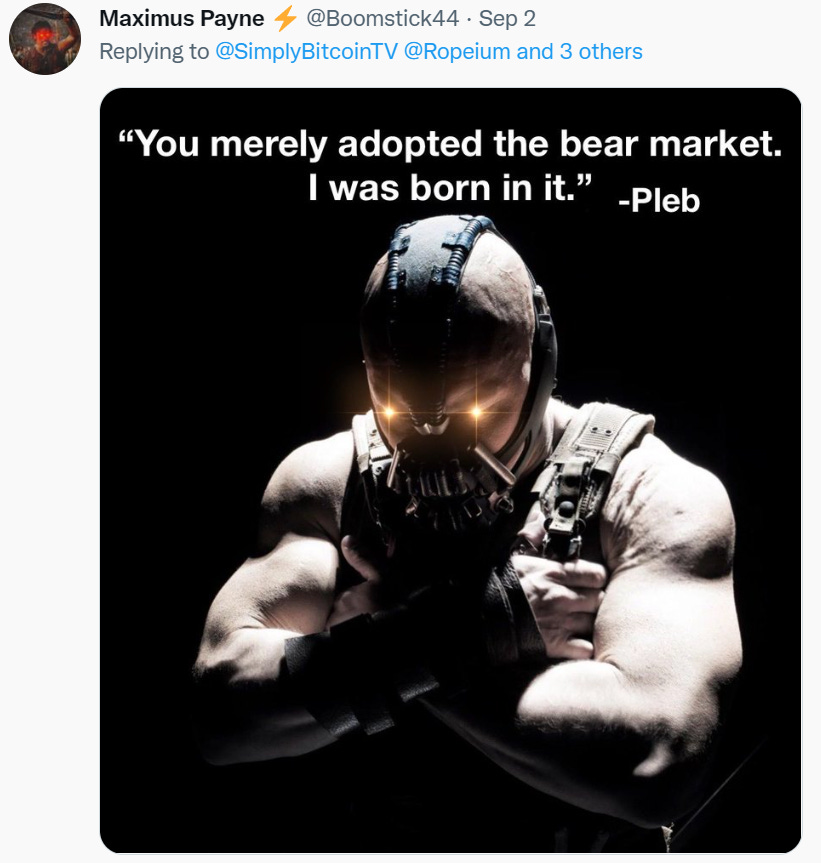Go to @Ropeium profile mention
821x863 pixels.
coord(457,52)
